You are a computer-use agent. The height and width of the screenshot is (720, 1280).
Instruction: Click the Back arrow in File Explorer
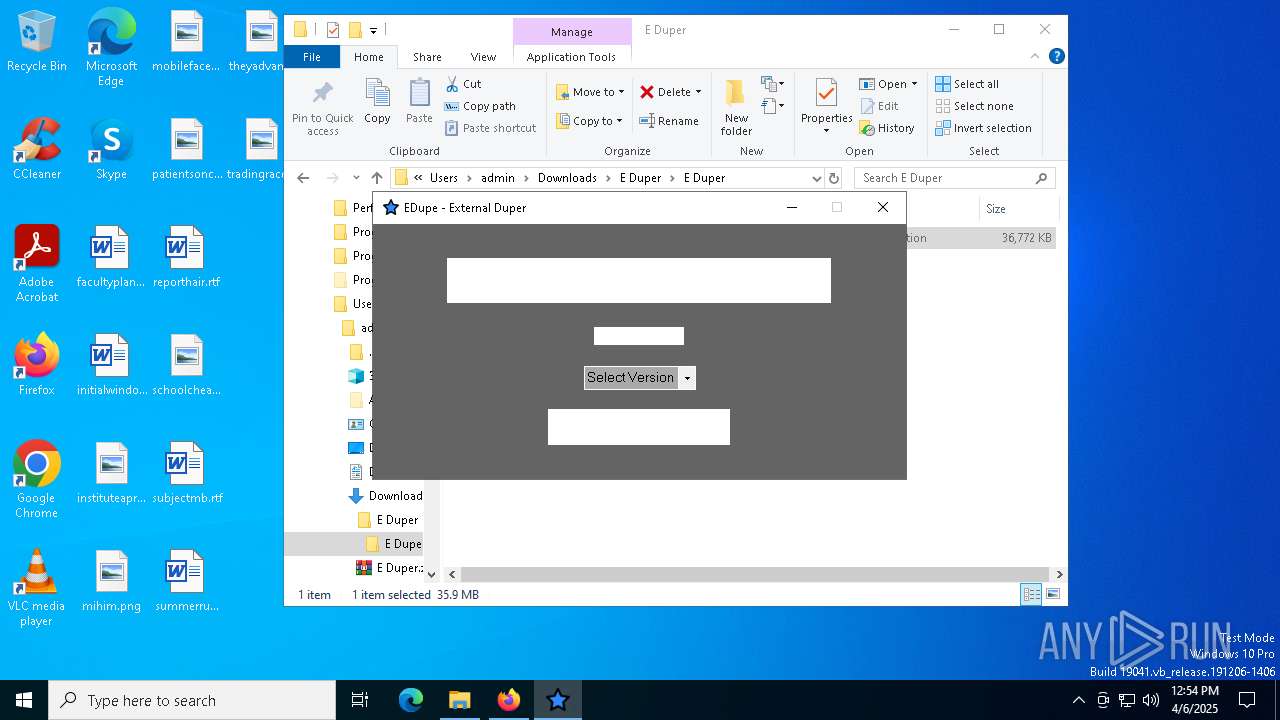click(304, 178)
